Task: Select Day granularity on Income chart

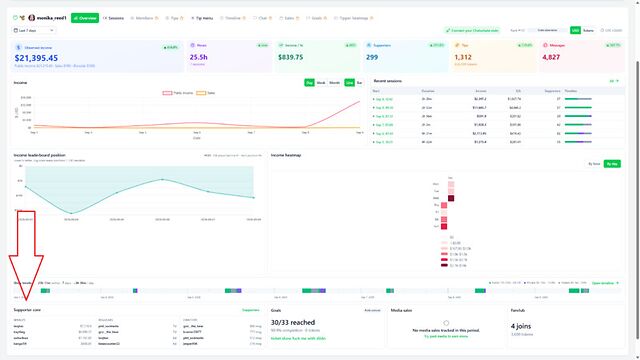Action: click(309, 83)
